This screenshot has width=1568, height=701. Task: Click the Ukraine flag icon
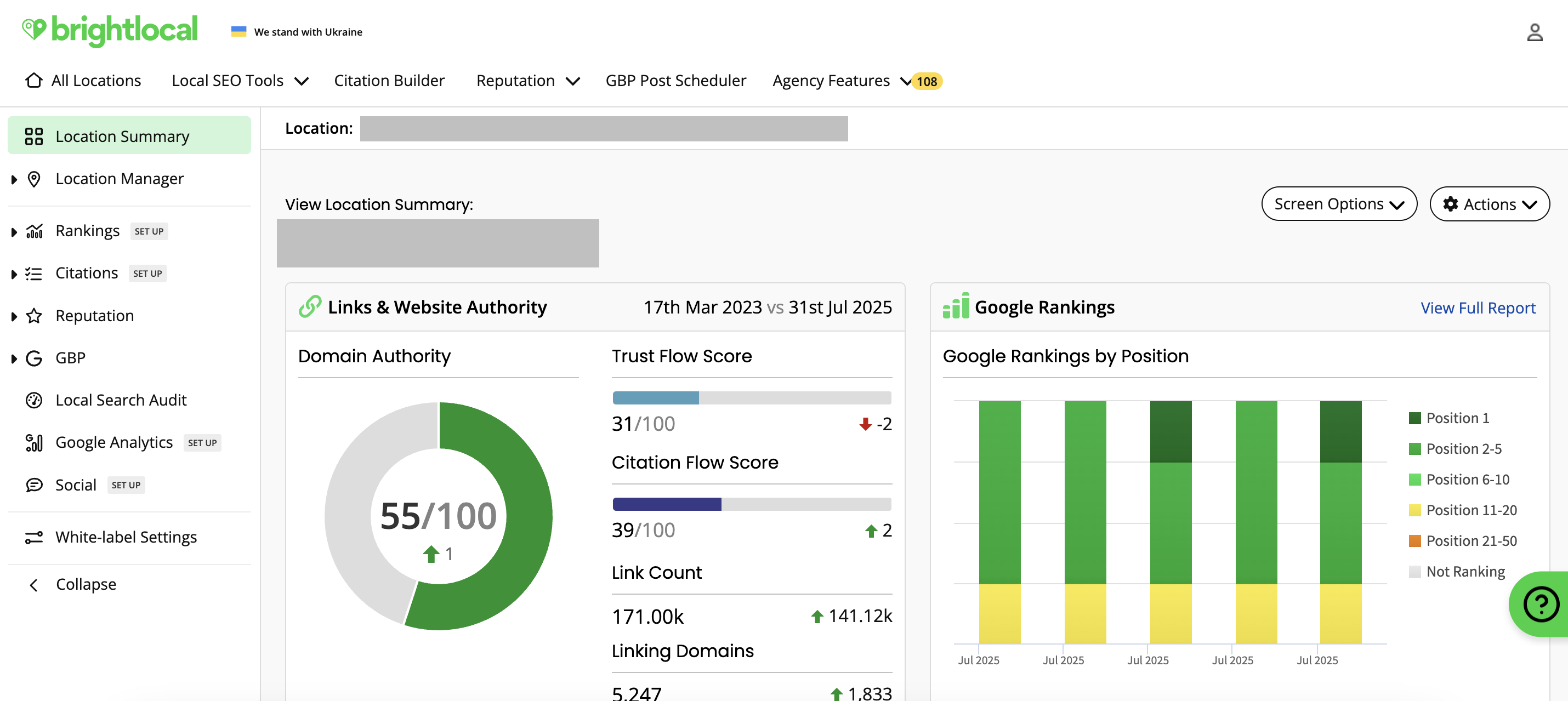238,32
